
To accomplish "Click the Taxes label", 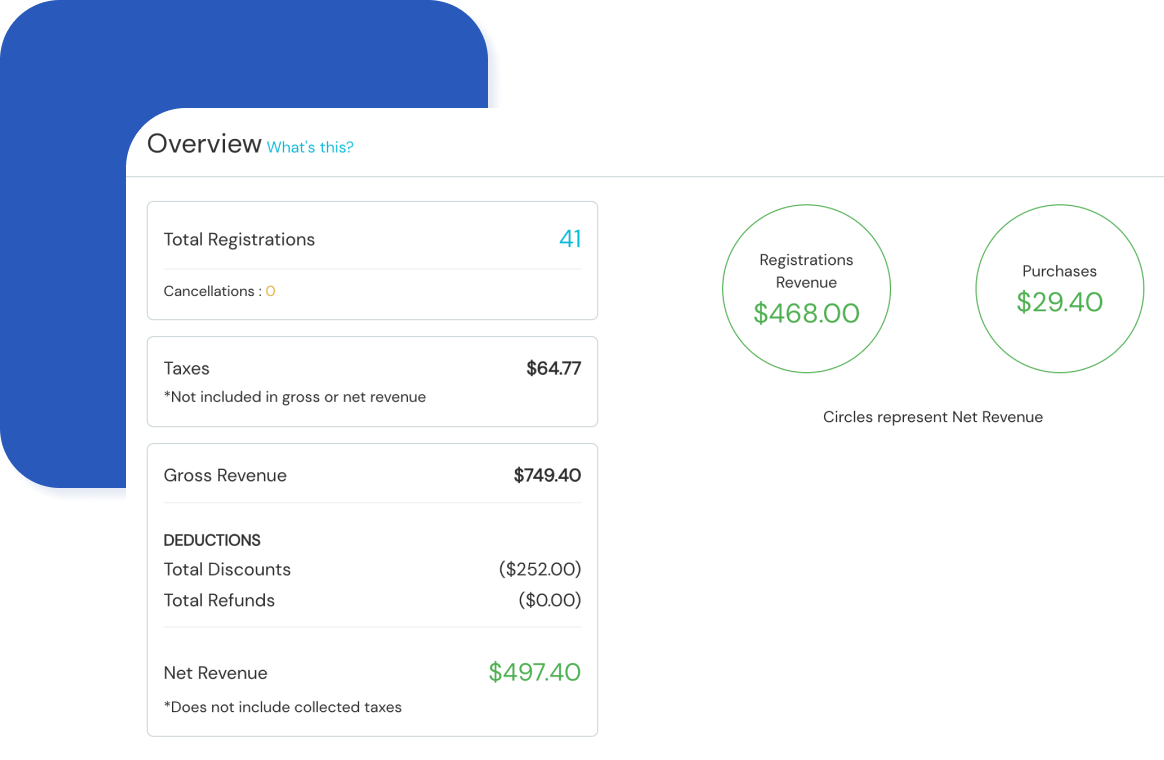I will [x=186, y=368].
